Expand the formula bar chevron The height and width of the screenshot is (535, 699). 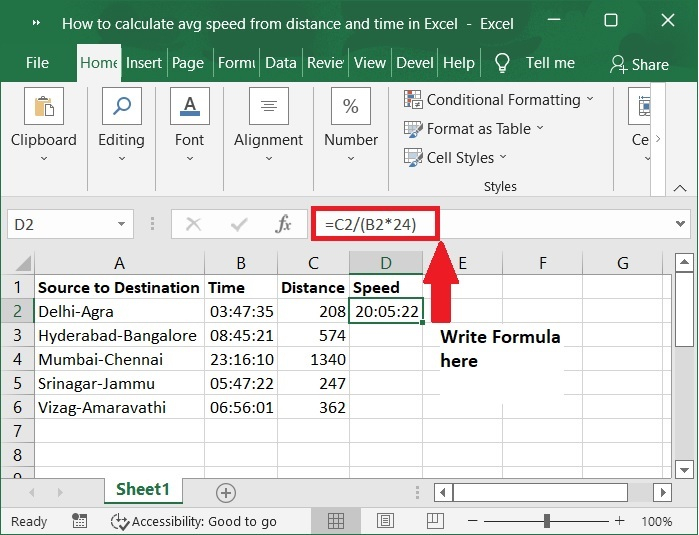[x=681, y=224]
